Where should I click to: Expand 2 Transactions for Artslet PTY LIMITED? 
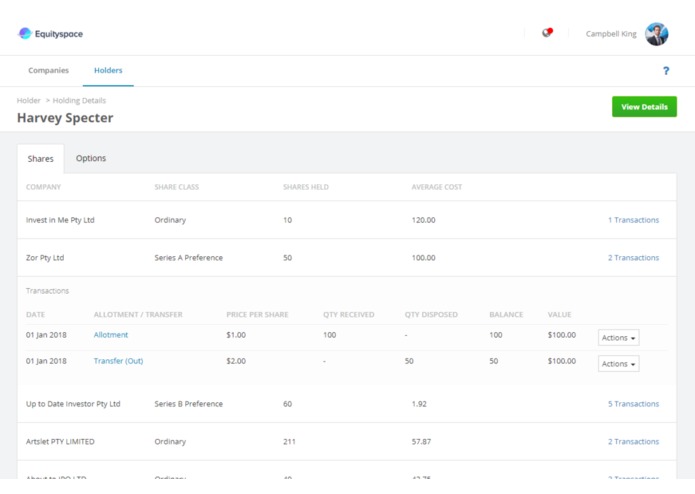[633, 442]
